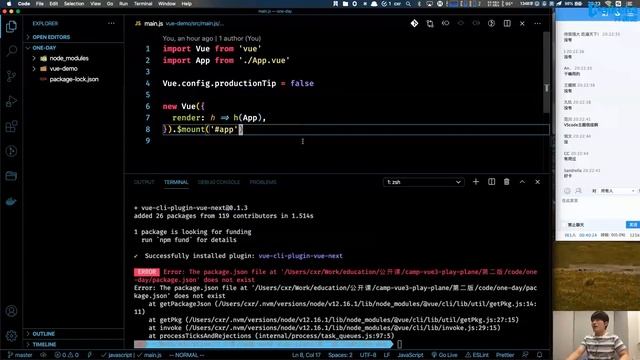Close the terminal panel

coord(538,182)
